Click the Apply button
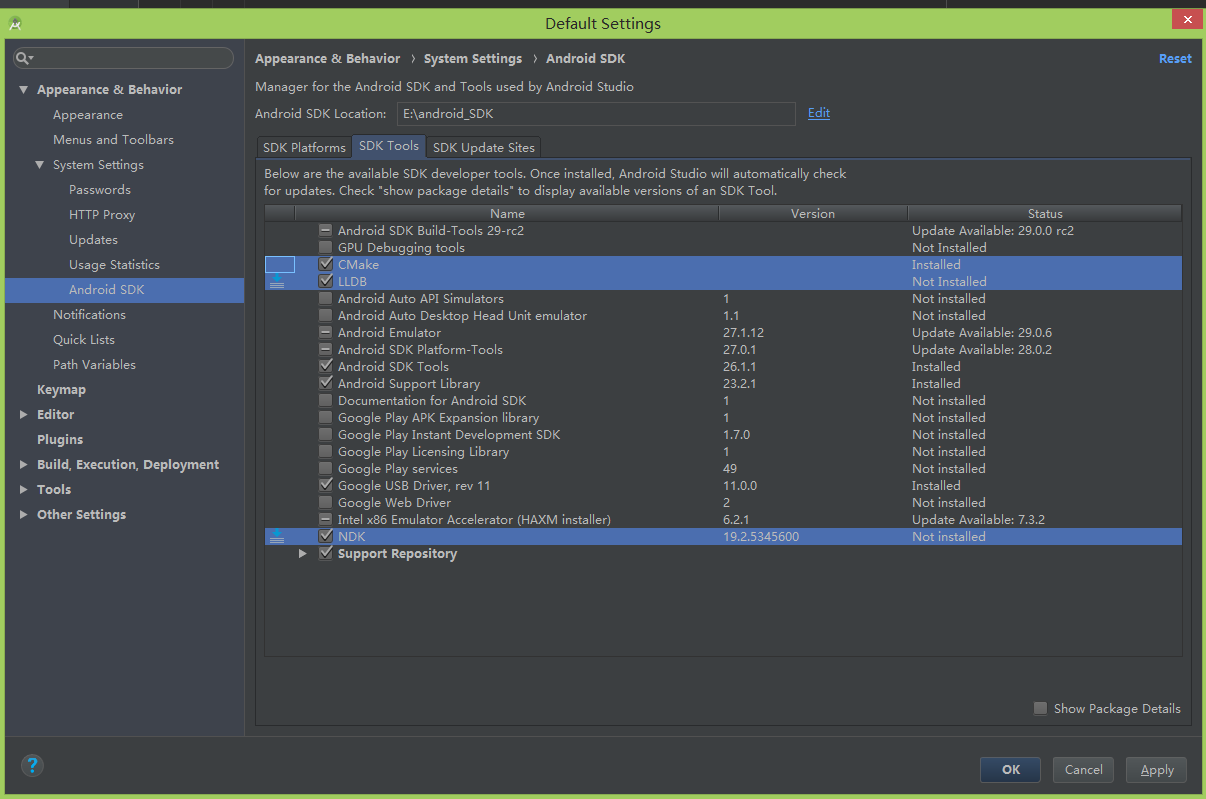1206x799 pixels. pos(1157,769)
